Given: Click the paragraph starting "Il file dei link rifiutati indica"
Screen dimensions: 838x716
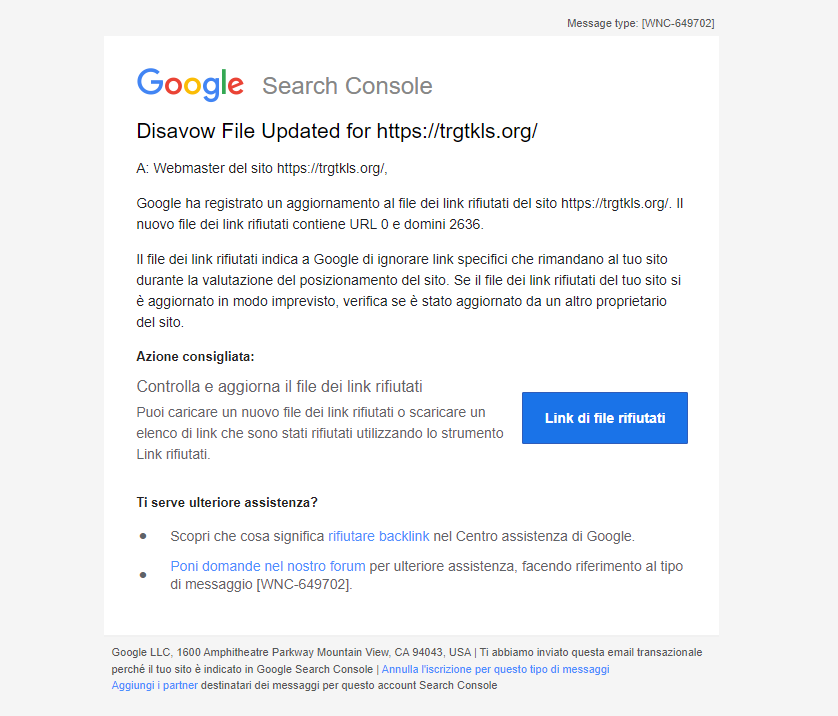Looking at the screenshot, I should point(409,291).
